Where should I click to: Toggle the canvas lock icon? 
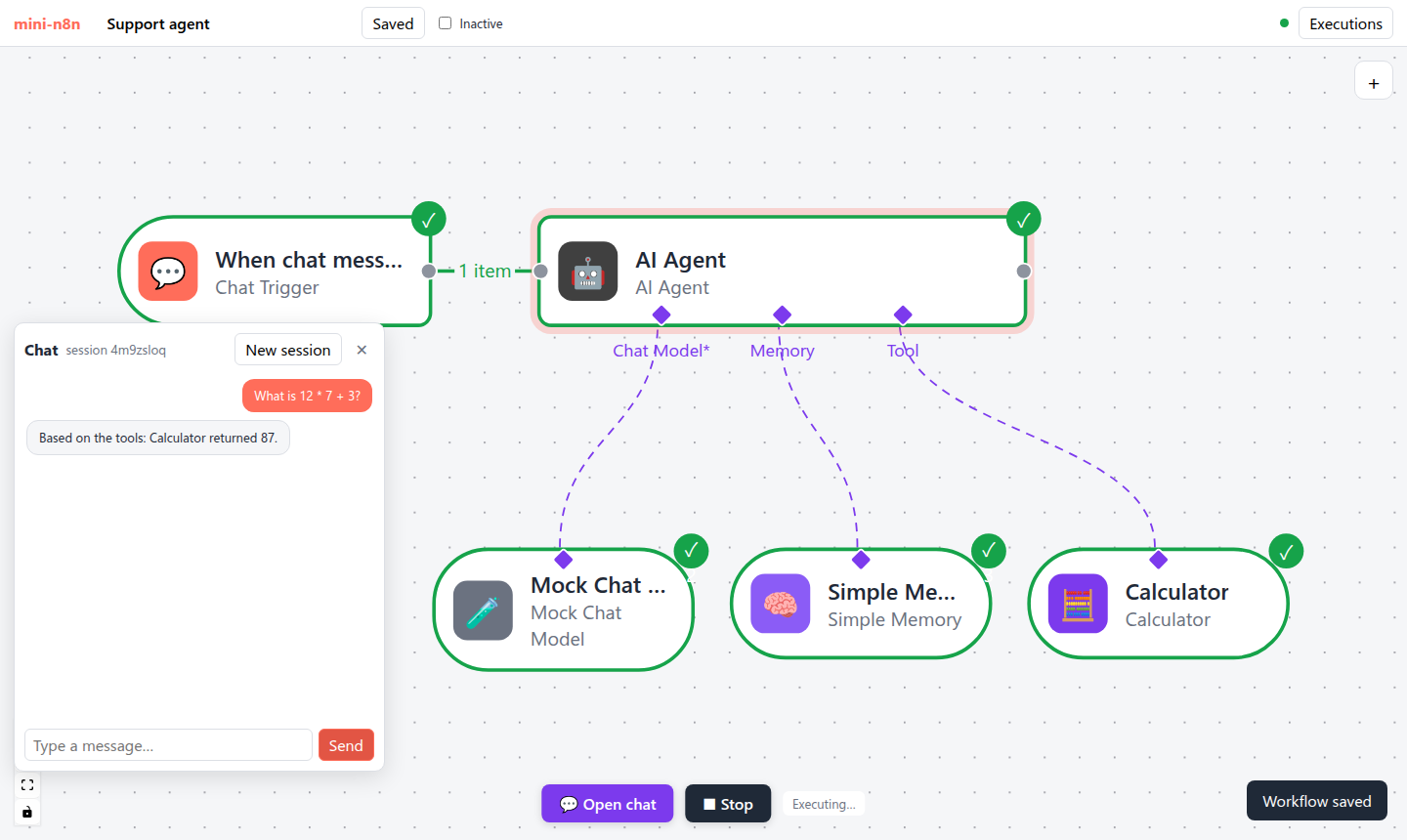point(27,812)
